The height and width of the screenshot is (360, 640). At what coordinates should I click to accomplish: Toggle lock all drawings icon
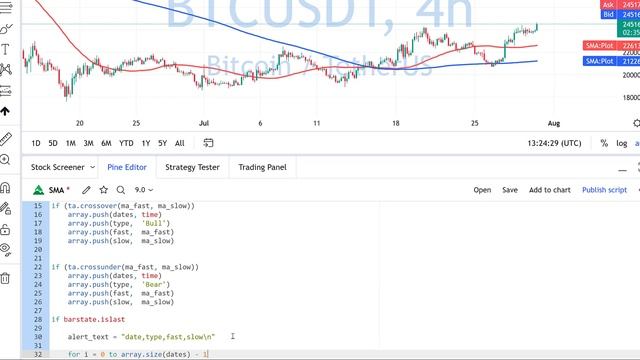(x=5, y=229)
